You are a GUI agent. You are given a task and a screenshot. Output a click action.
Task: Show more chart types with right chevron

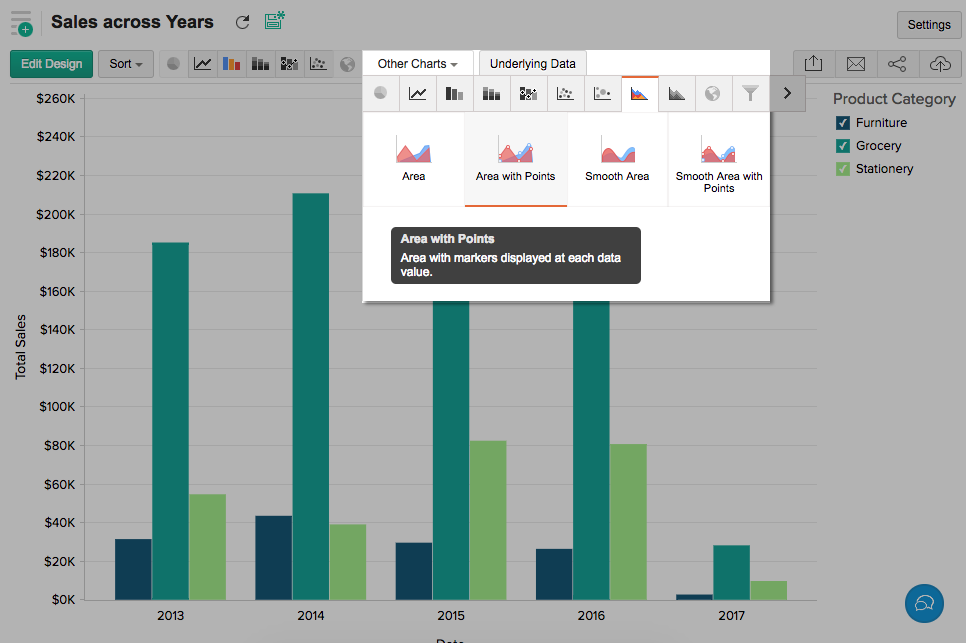point(787,94)
